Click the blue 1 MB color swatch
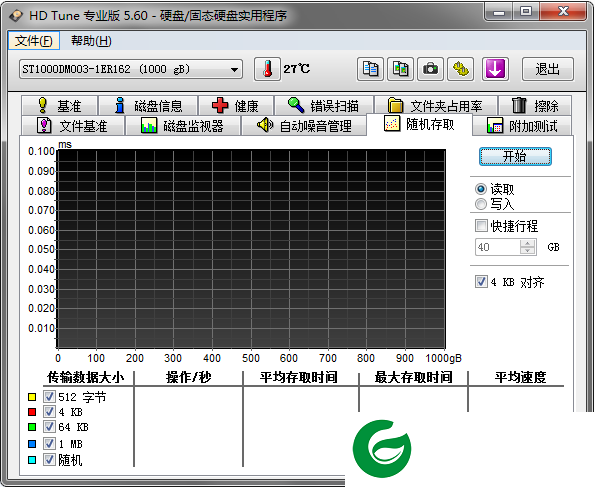Viewport: 595px width, 487px height. click(32, 444)
